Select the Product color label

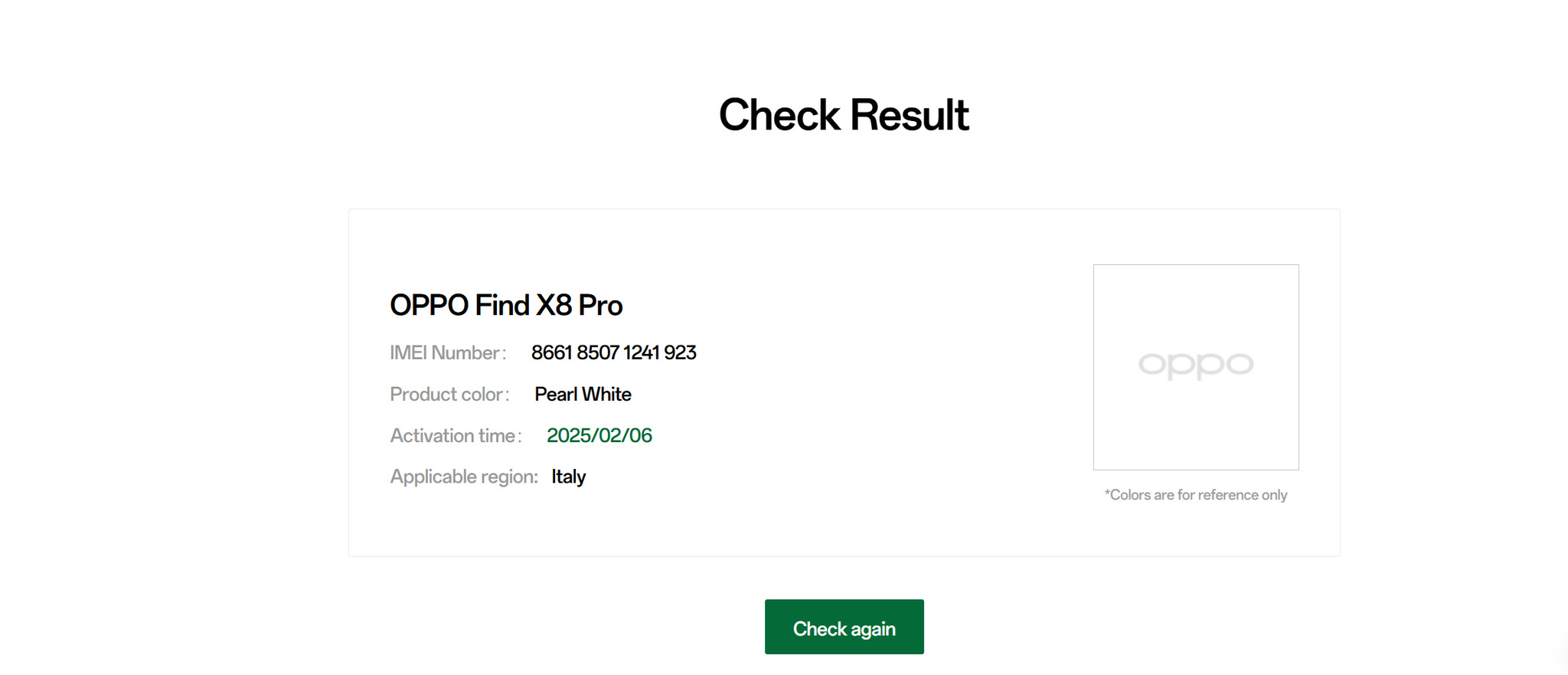pos(449,394)
